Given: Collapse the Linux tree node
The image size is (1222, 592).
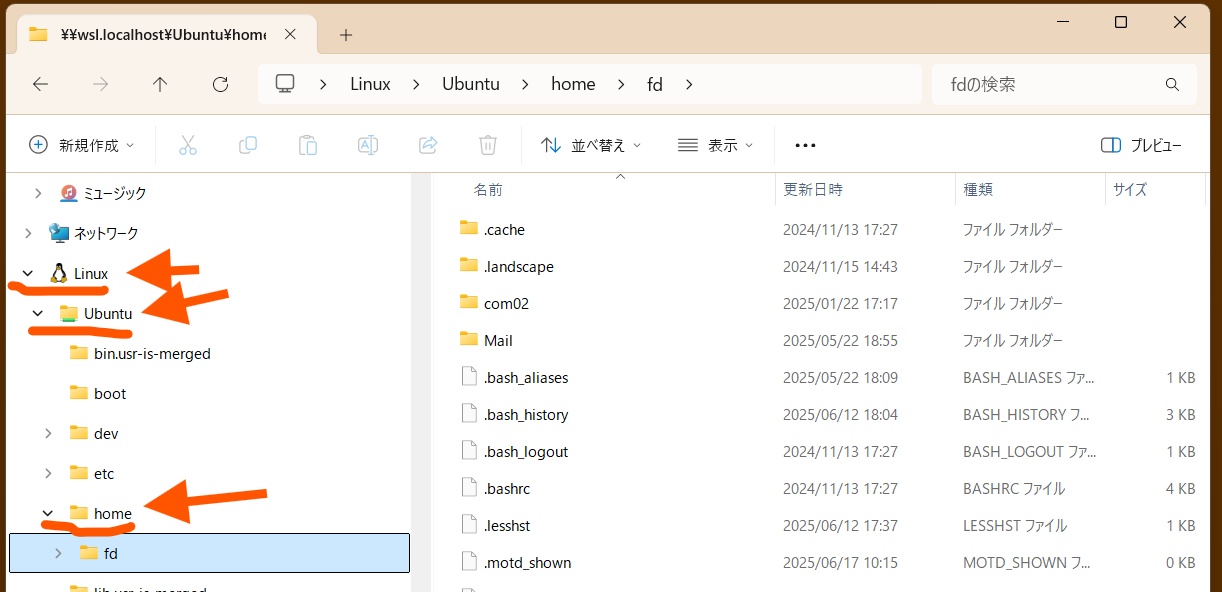Looking at the screenshot, I should pyautogui.click(x=28, y=273).
